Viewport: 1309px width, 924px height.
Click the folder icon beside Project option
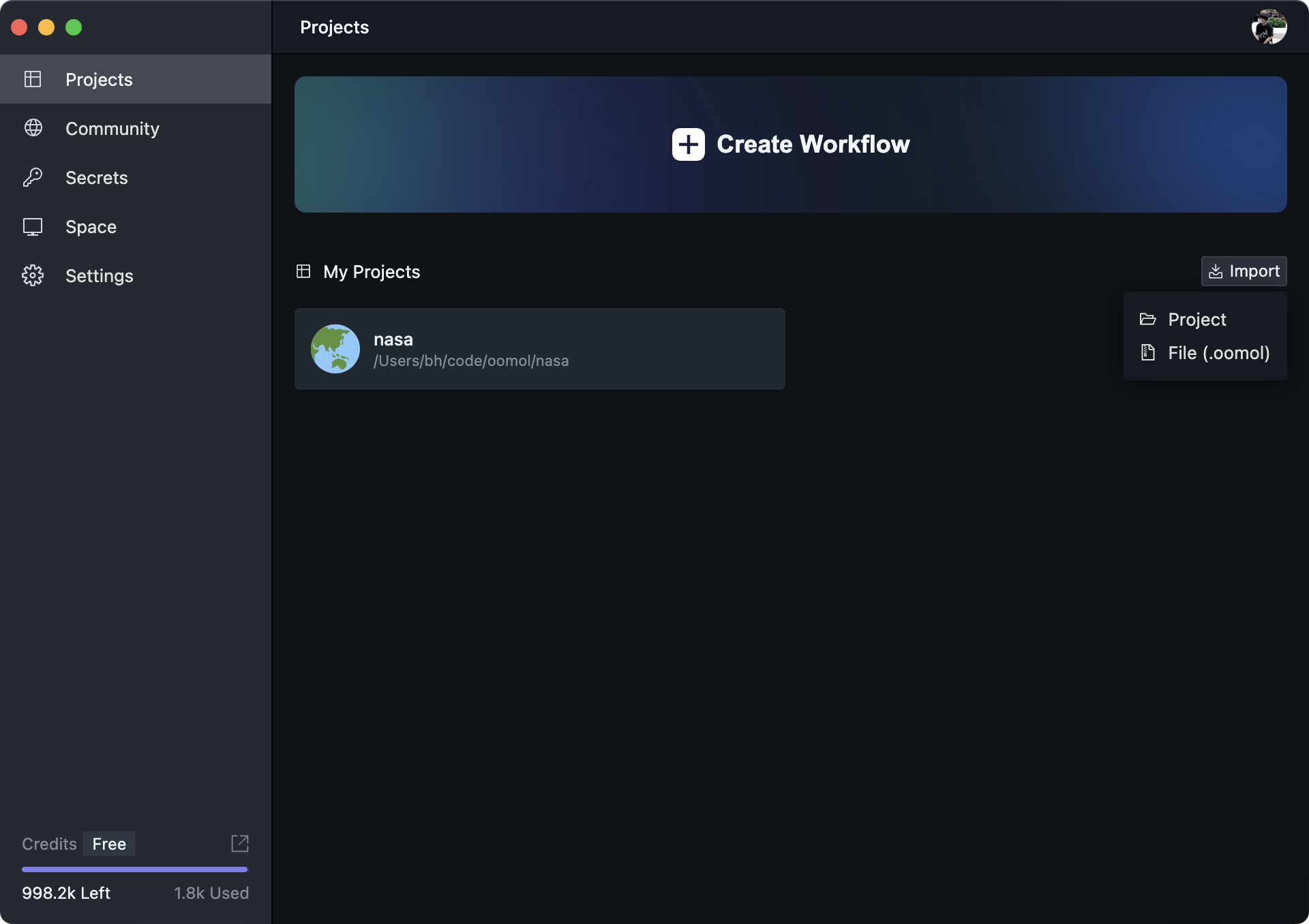[1148, 319]
